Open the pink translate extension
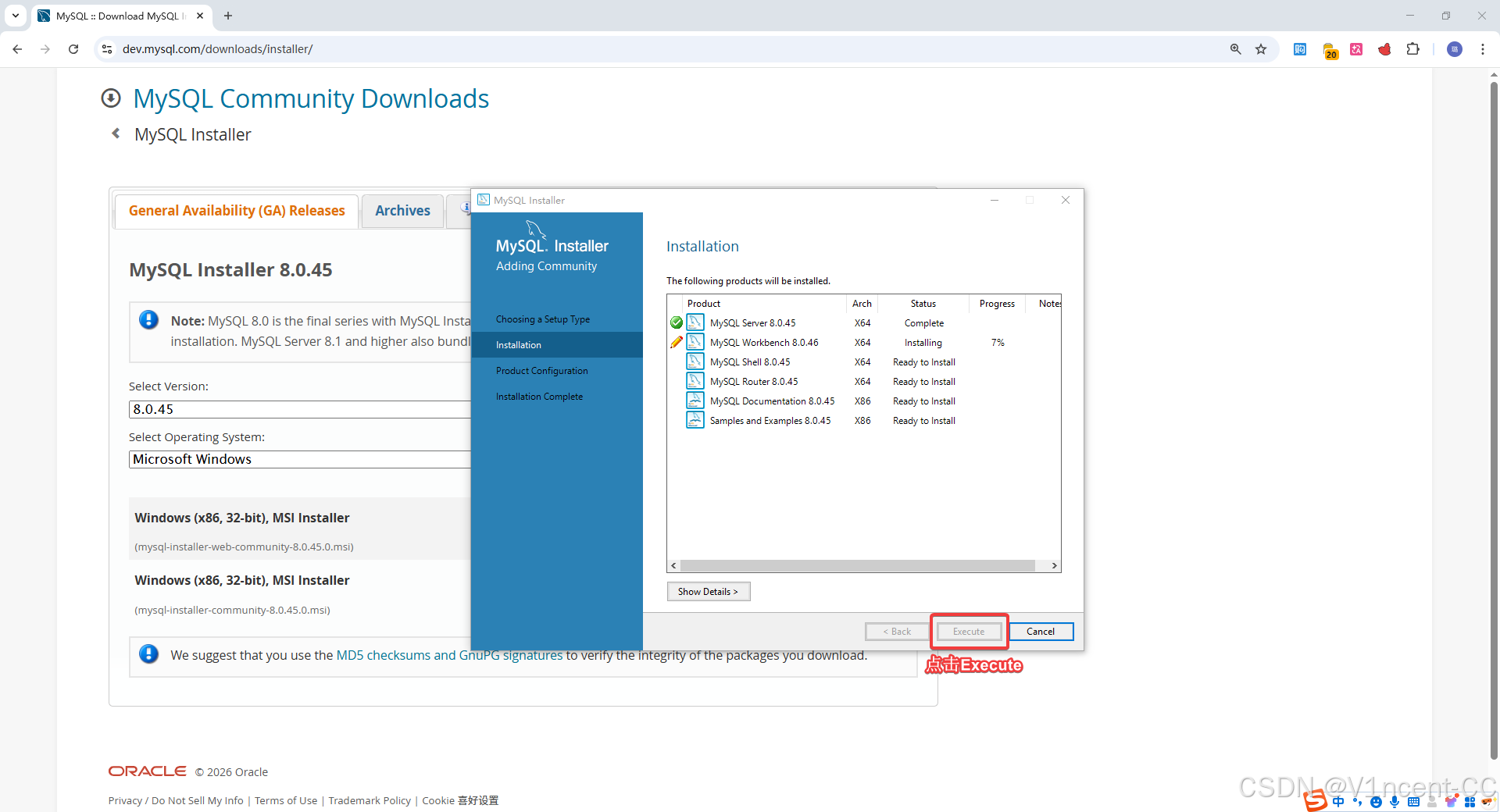Screen dimensions: 1500x812 pos(1356,49)
